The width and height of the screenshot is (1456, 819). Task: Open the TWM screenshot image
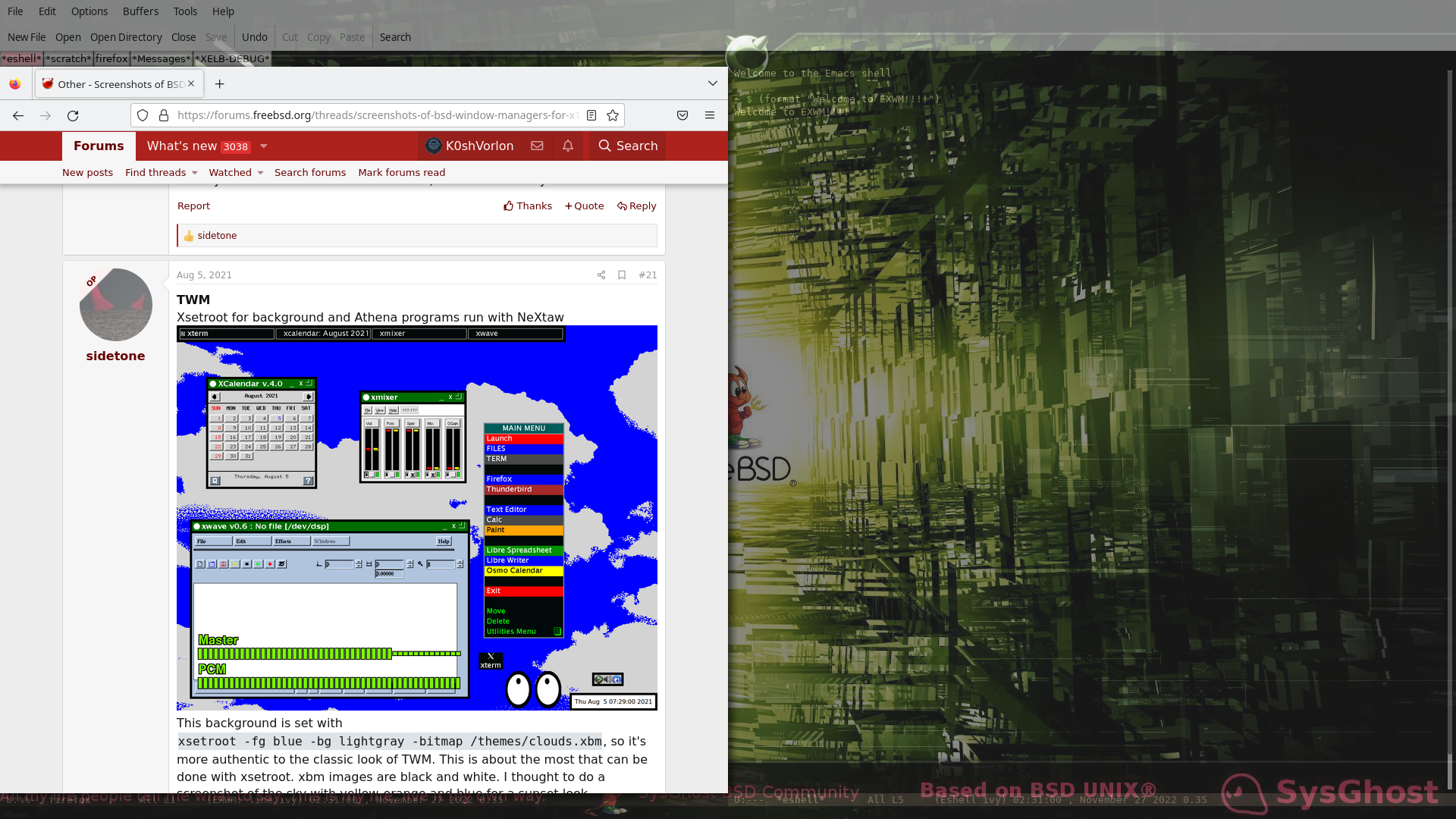point(417,518)
